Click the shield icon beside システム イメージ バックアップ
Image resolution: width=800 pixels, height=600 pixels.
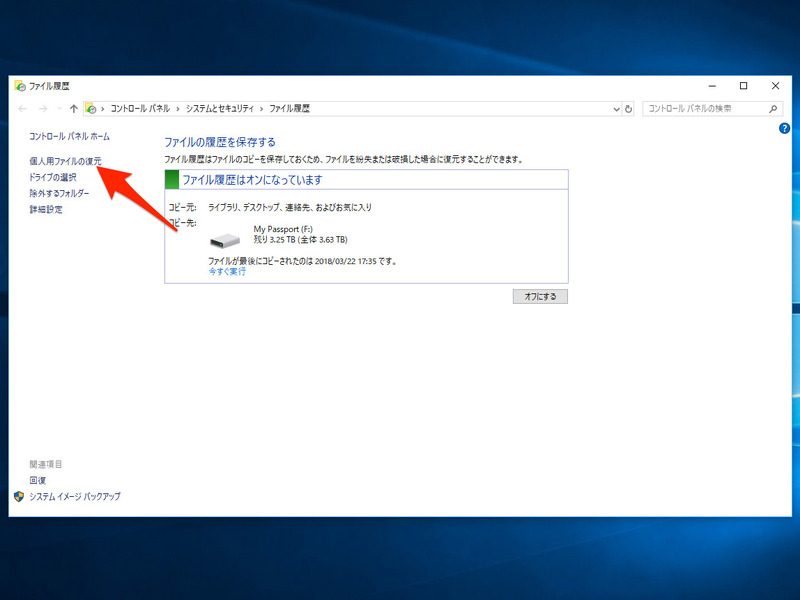coord(19,496)
